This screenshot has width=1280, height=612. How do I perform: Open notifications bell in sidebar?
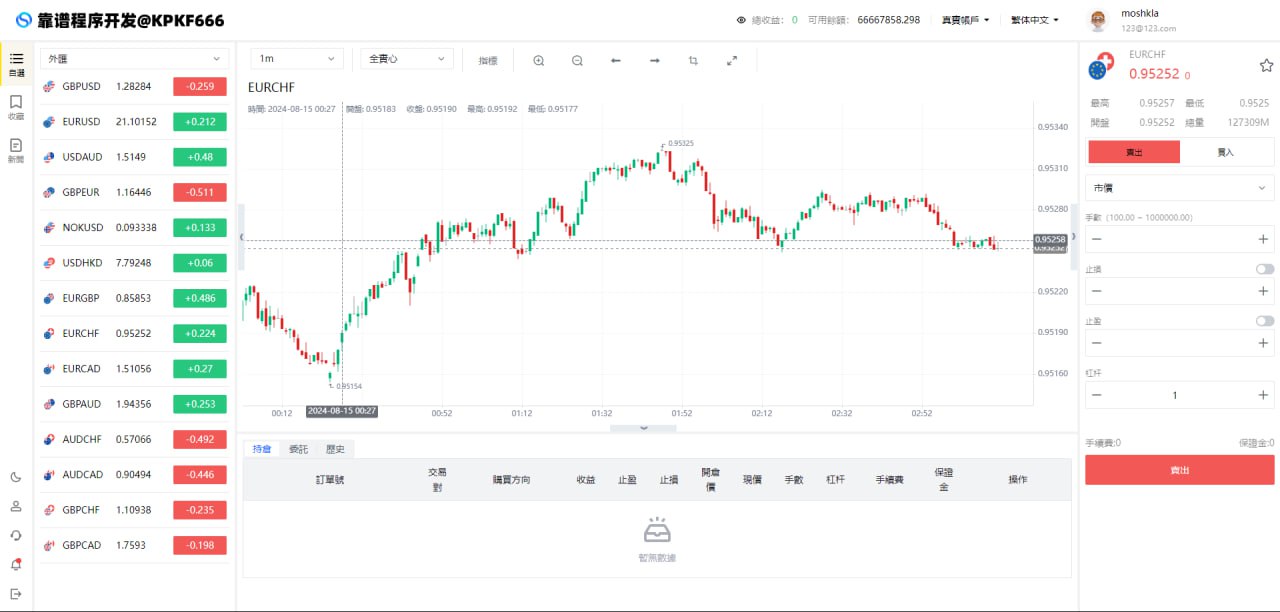click(16, 564)
